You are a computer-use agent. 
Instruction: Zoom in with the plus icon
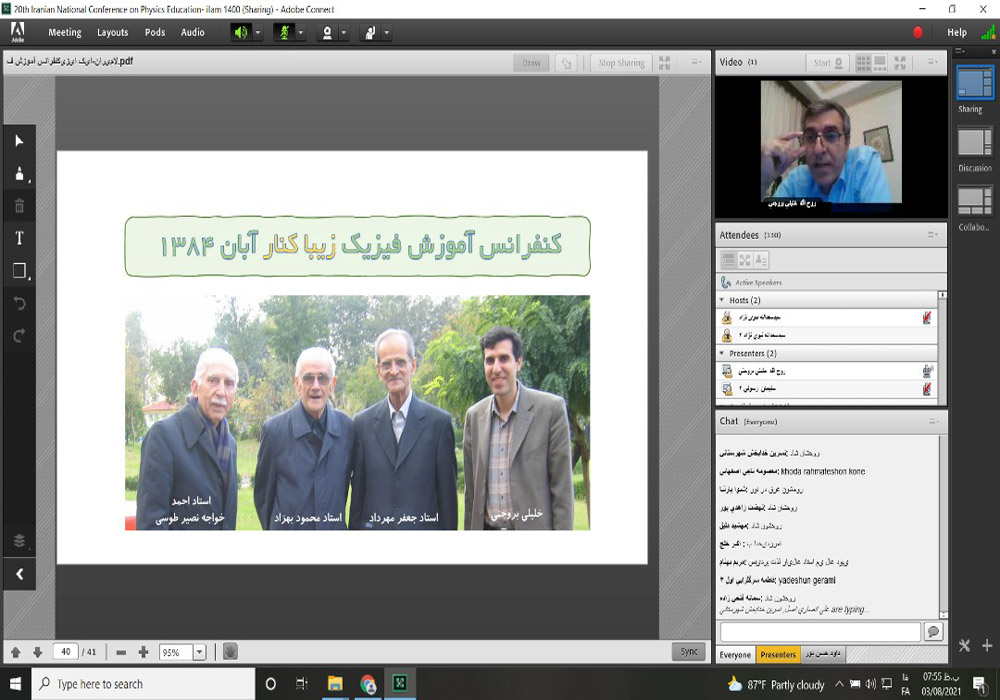click(143, 652)
